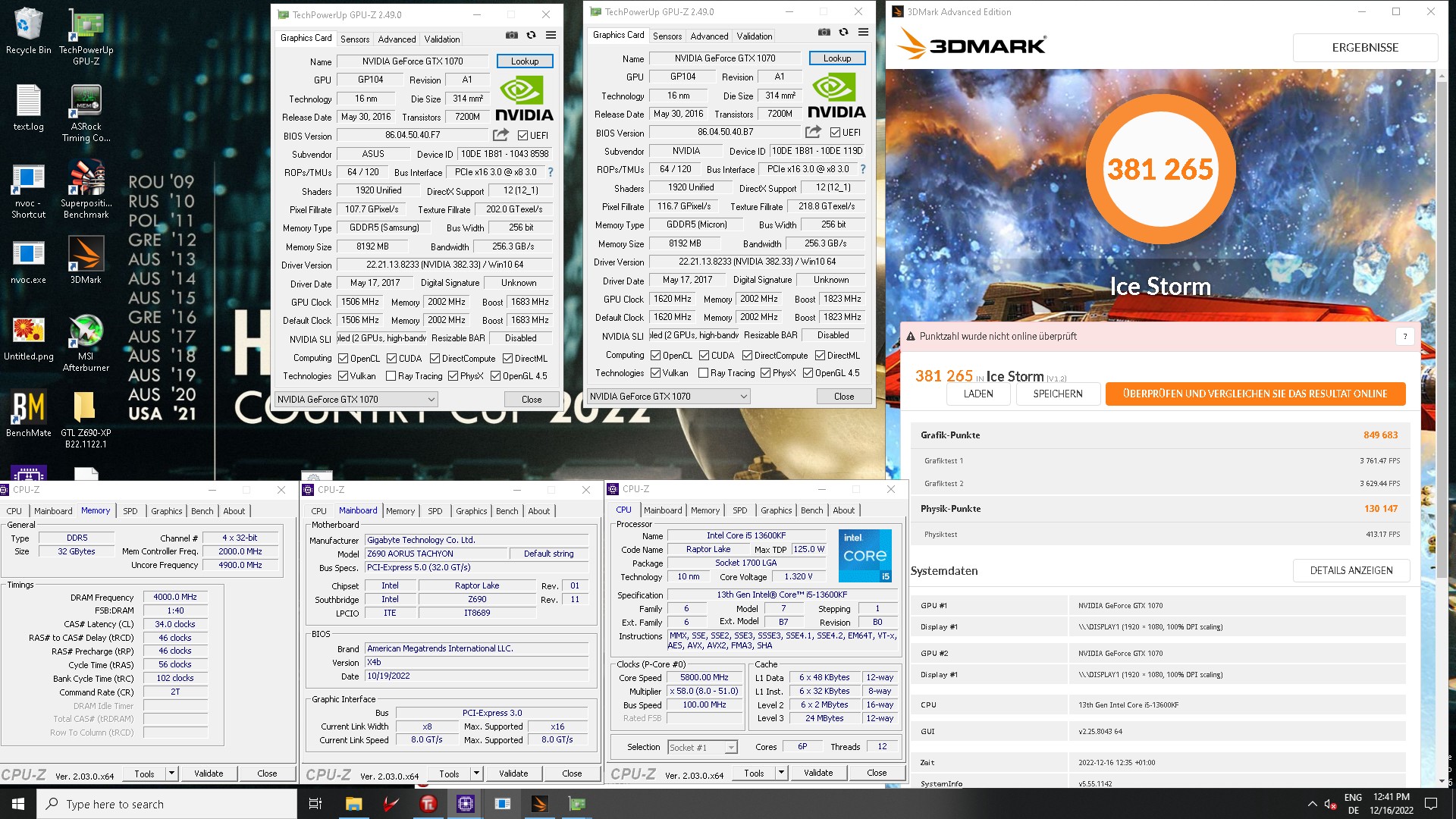The width and height of the screenshot is (1456, 819).
Task: Launch Superposition Benchmark desktop icon
Action: pos(86,190)
